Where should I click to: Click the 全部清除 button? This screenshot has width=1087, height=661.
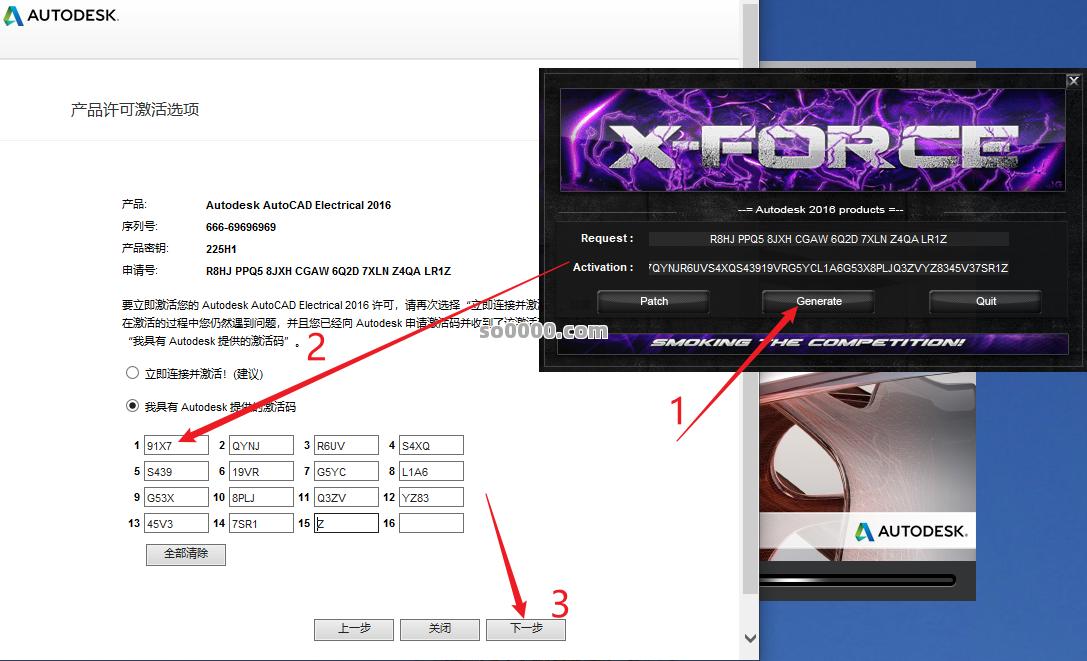186,553
